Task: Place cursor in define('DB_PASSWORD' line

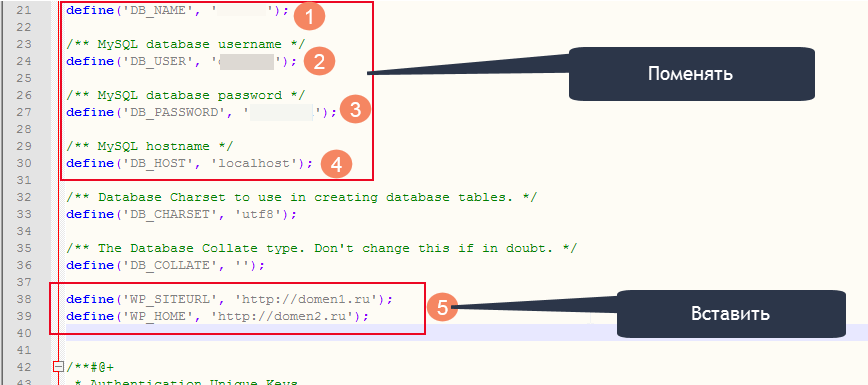Action: pos(202,112)
